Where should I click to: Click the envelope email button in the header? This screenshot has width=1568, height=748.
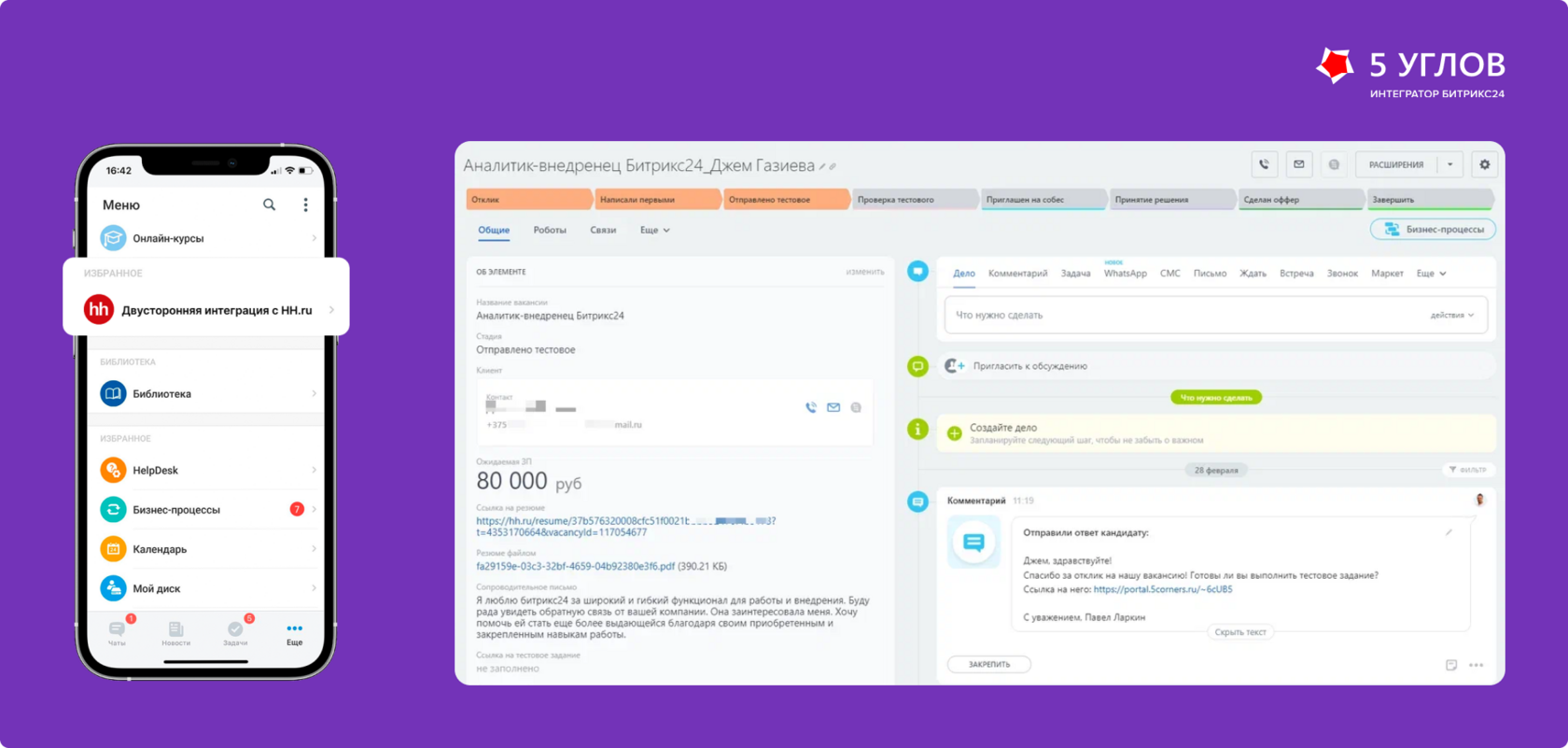1298,164
